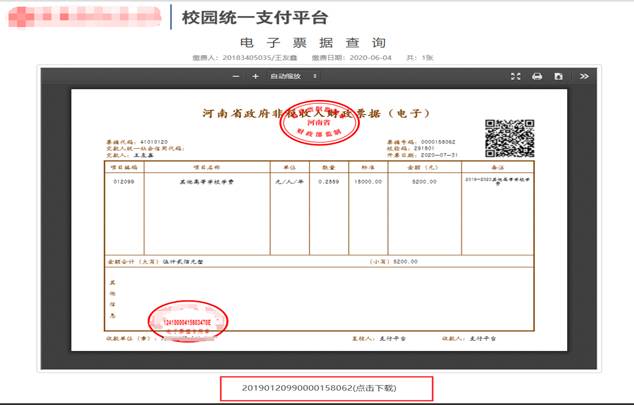Open the 自动缩放 zoom level dropdown
Screen dimensions: 634x405
295,76
